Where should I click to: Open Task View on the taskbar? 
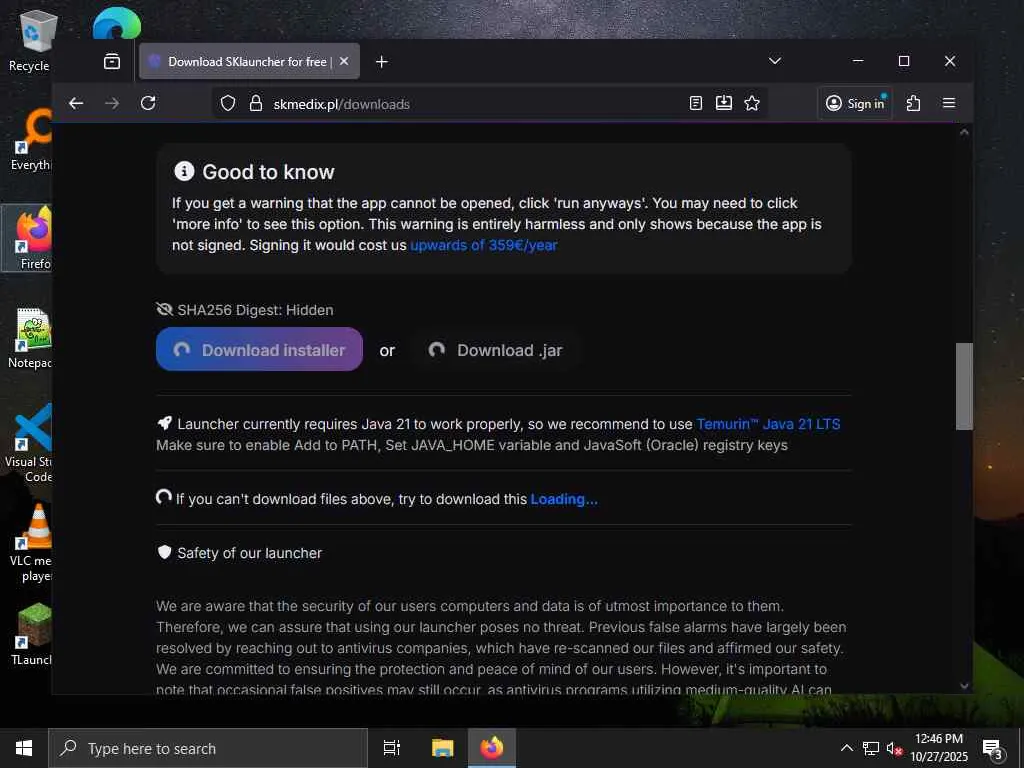click(x=392, y=748)
